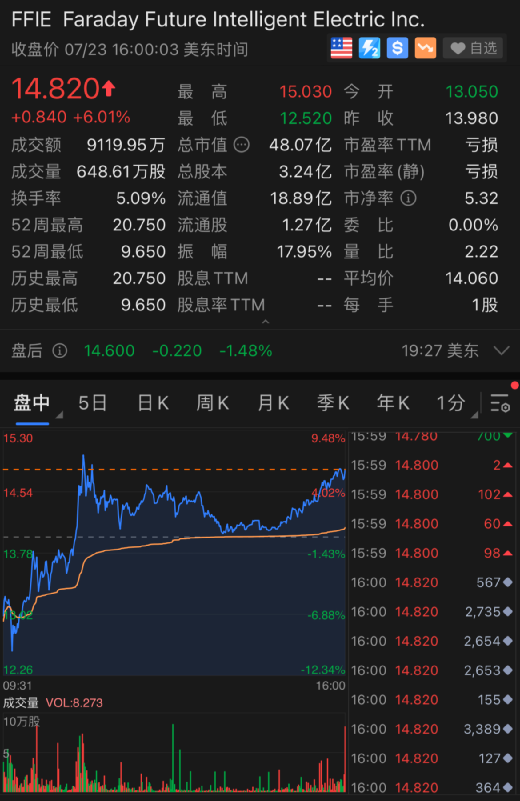Screen dimensions: 520x801
Task: Select the 15:59 trade row with volume 102
Action: click(432, 494)
